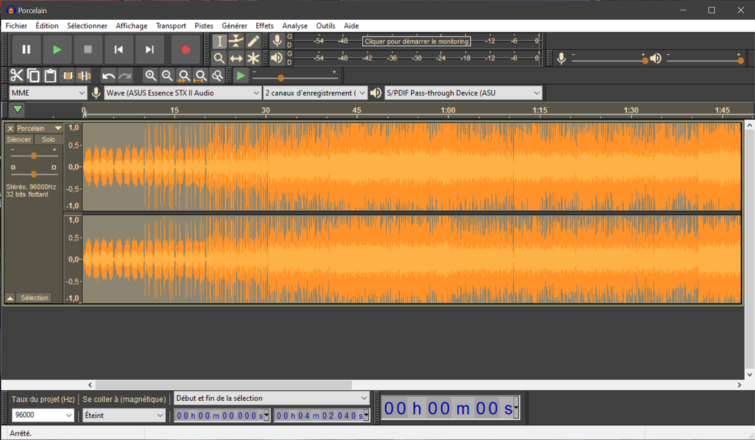Viewport: 755px width, 440px height.
Task: Select the Envelope tool
Action: 236,41
